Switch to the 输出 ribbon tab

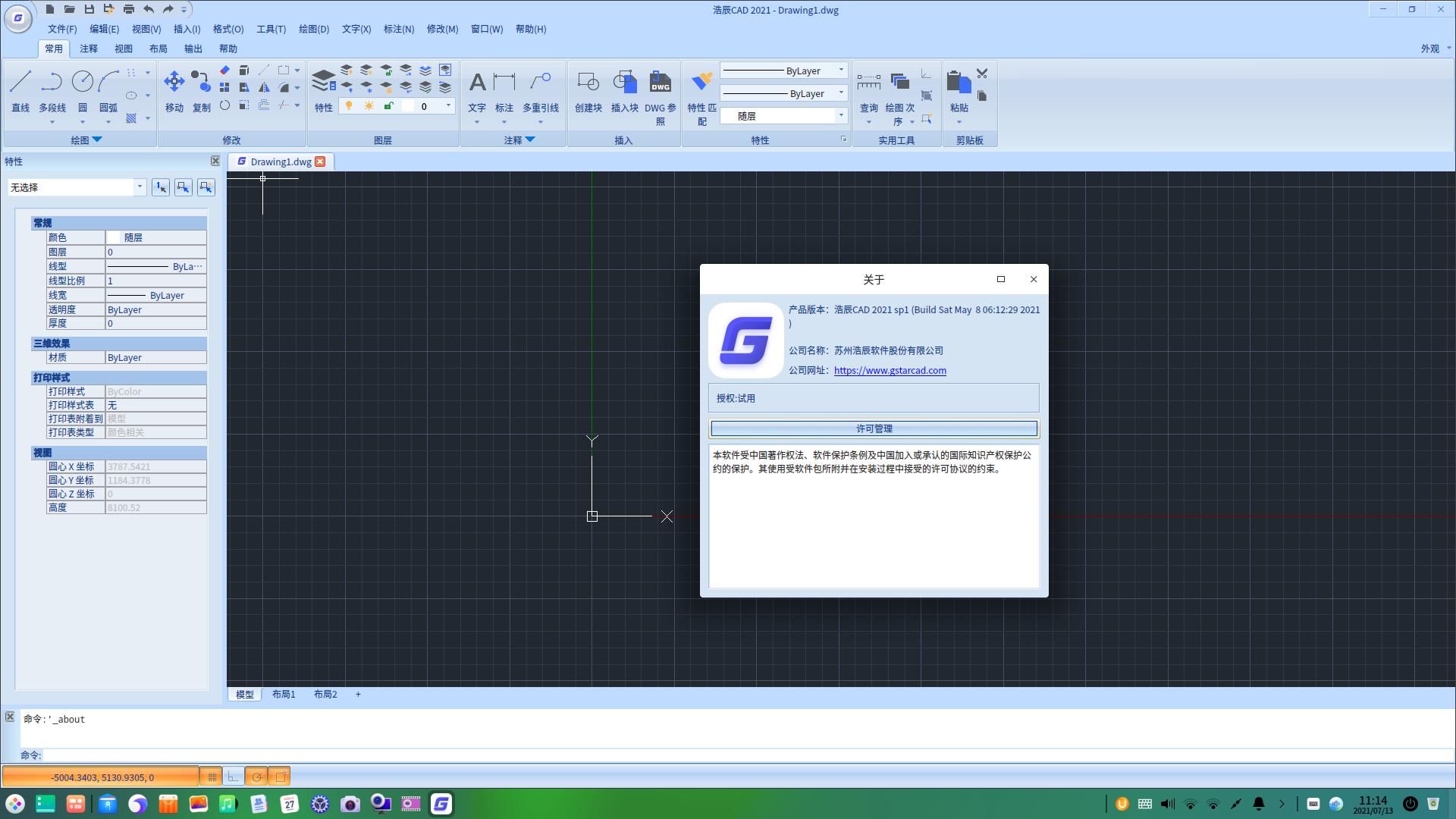[193, 49]
